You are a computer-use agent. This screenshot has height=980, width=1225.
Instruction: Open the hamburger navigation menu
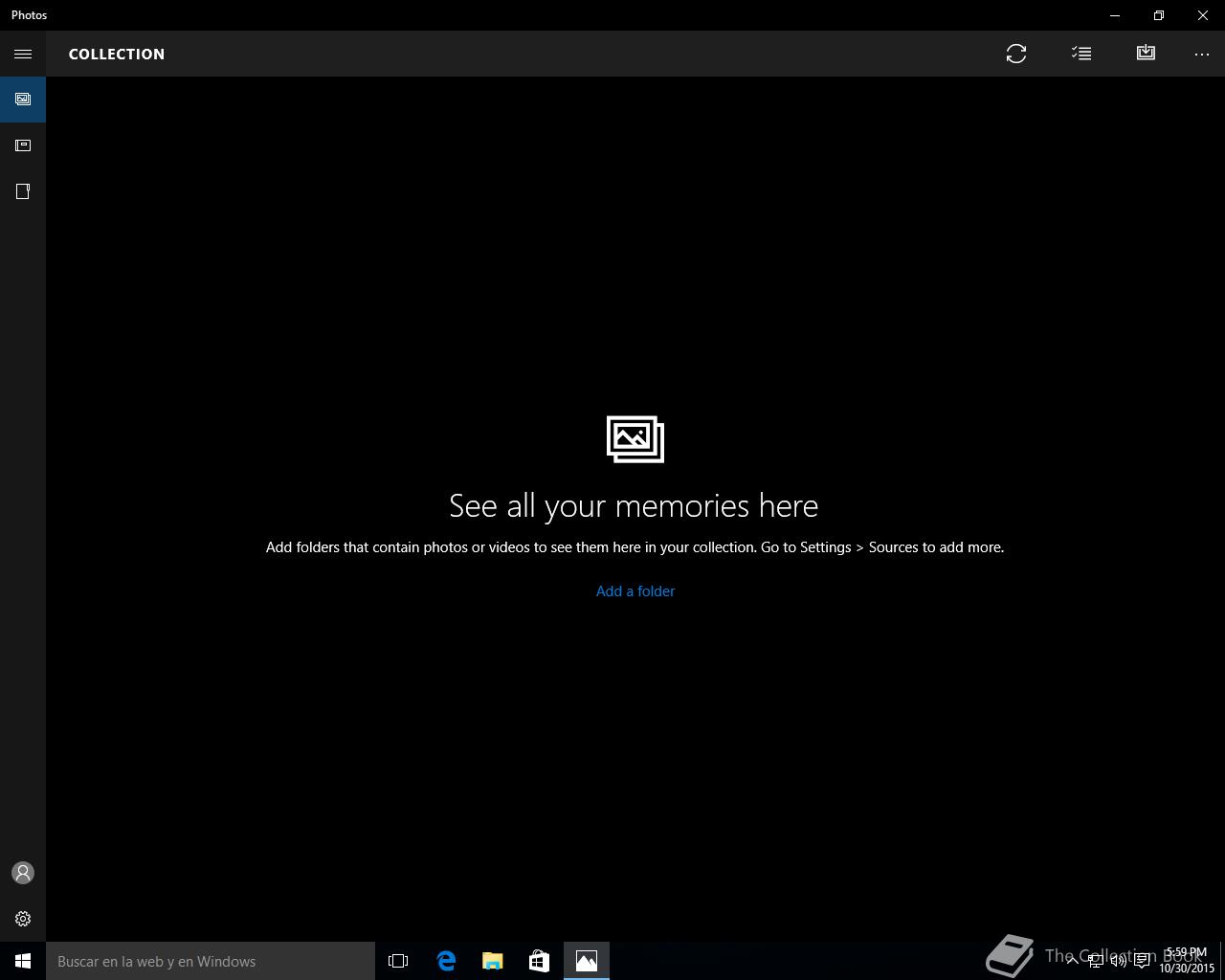[x=23, y=54]
